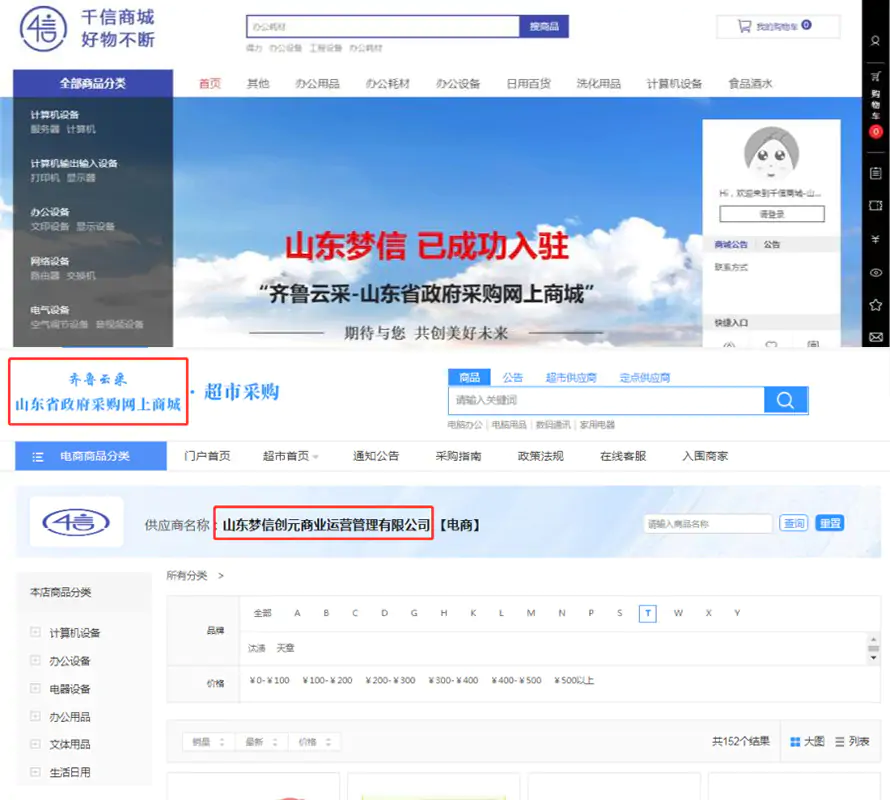Click the 查询 button
Viewport: 890px width, 800px height.
tap(794, 523)
